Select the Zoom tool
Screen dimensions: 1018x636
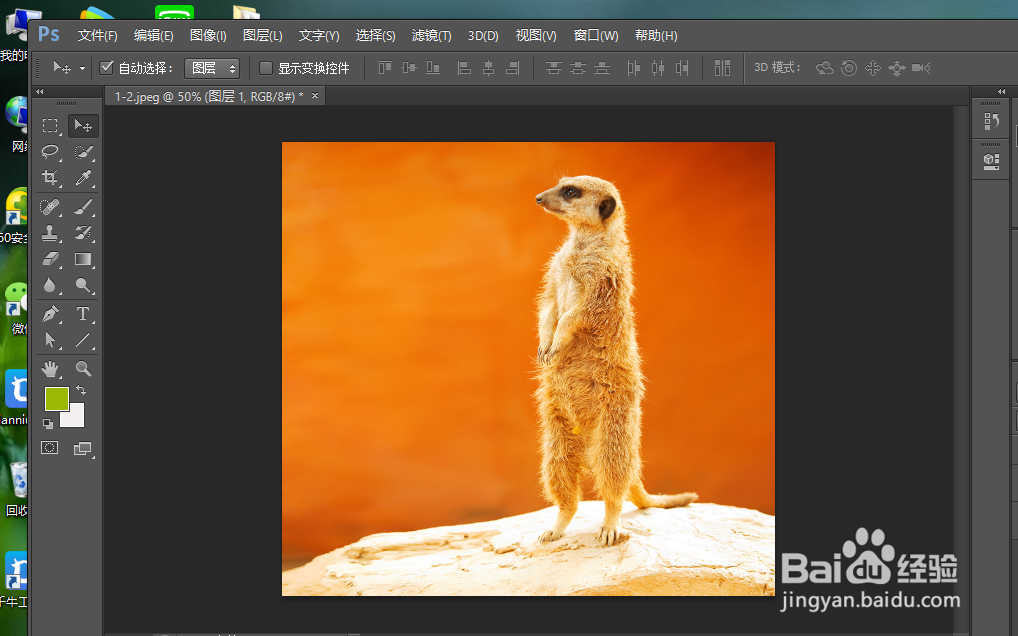pyautogui.click(x=83, y=369)
